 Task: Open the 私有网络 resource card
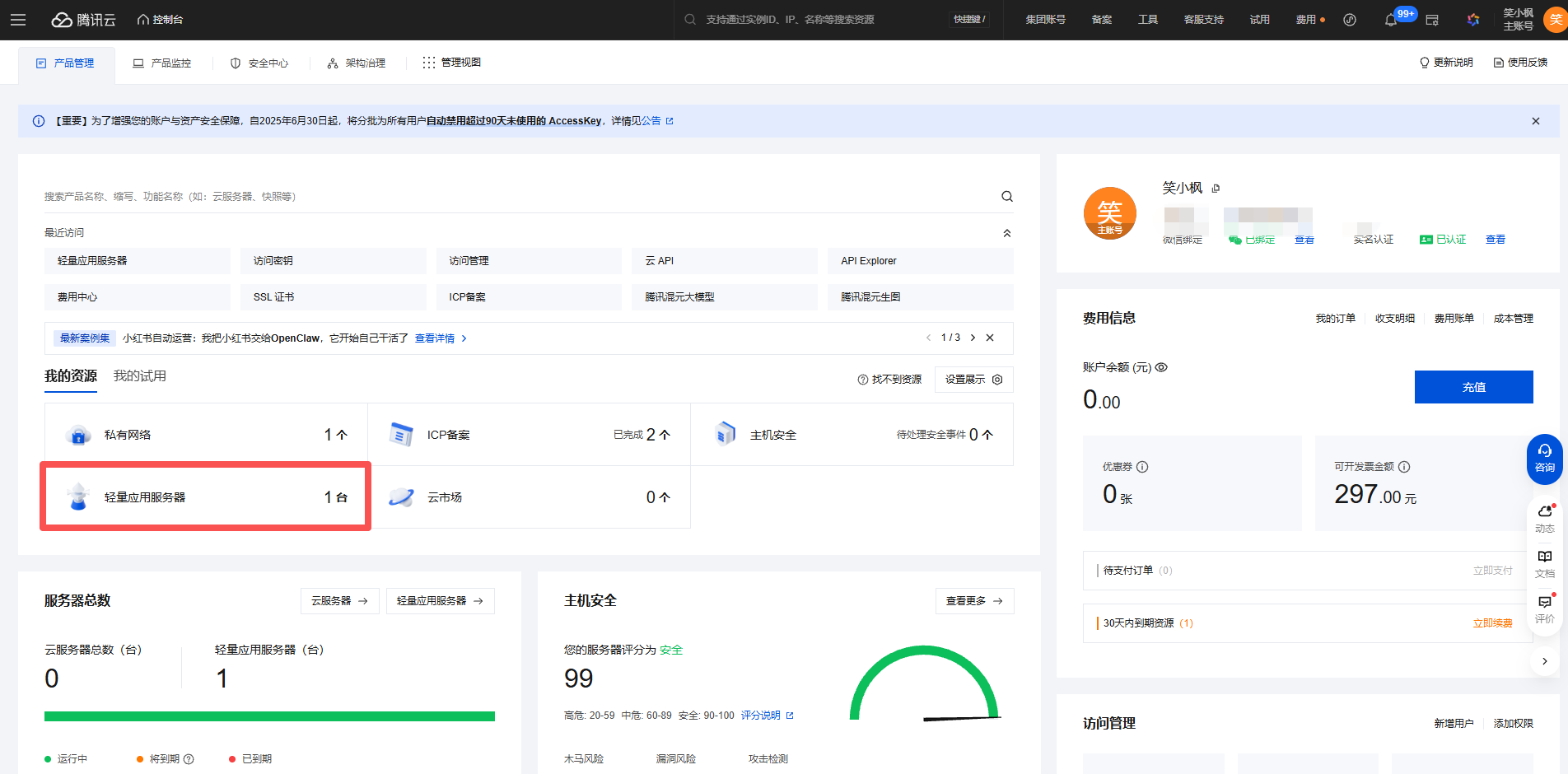click(x=206, y=435)
